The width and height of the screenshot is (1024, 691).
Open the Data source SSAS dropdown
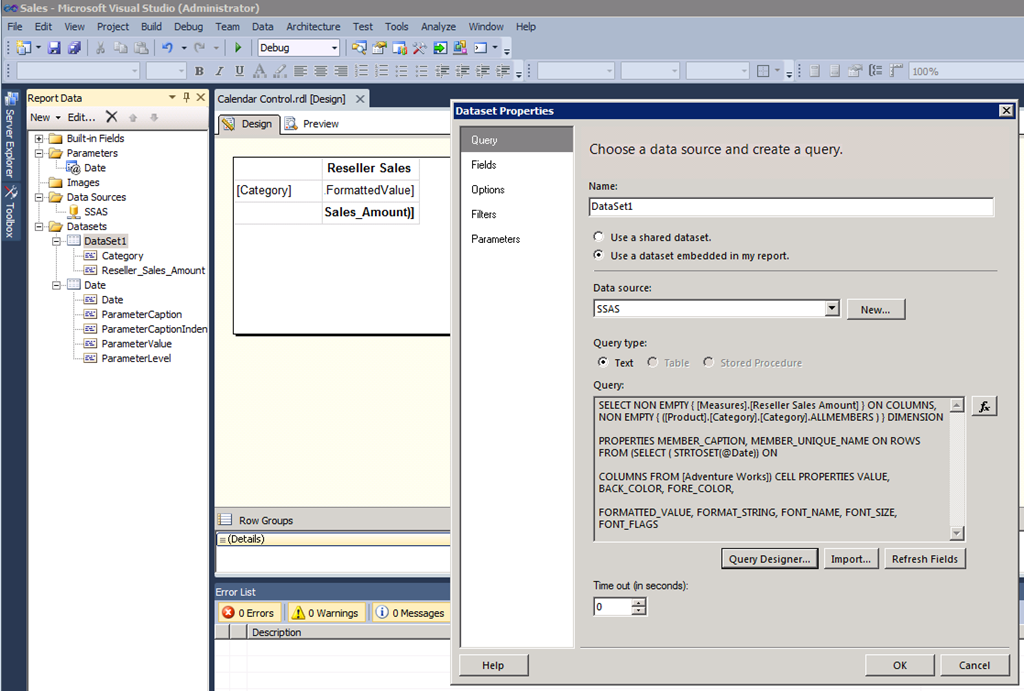(x=831, y=310)
